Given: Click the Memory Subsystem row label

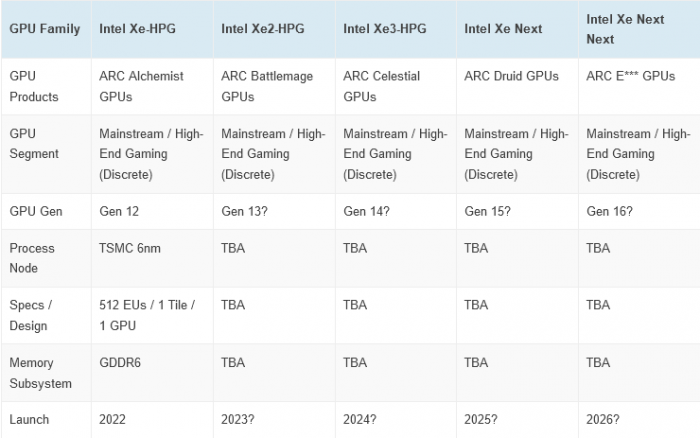Looking at the screenshot, I should tap(39, 372).
